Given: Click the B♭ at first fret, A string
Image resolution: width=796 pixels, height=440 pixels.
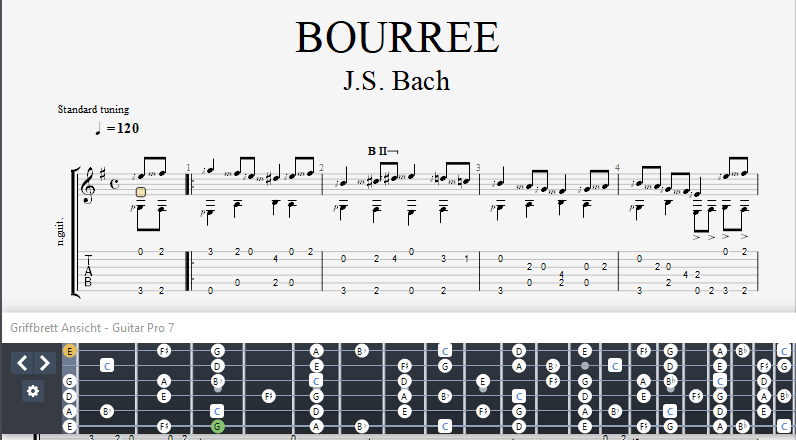Looking at the screenshot, I should click(107, 411).
